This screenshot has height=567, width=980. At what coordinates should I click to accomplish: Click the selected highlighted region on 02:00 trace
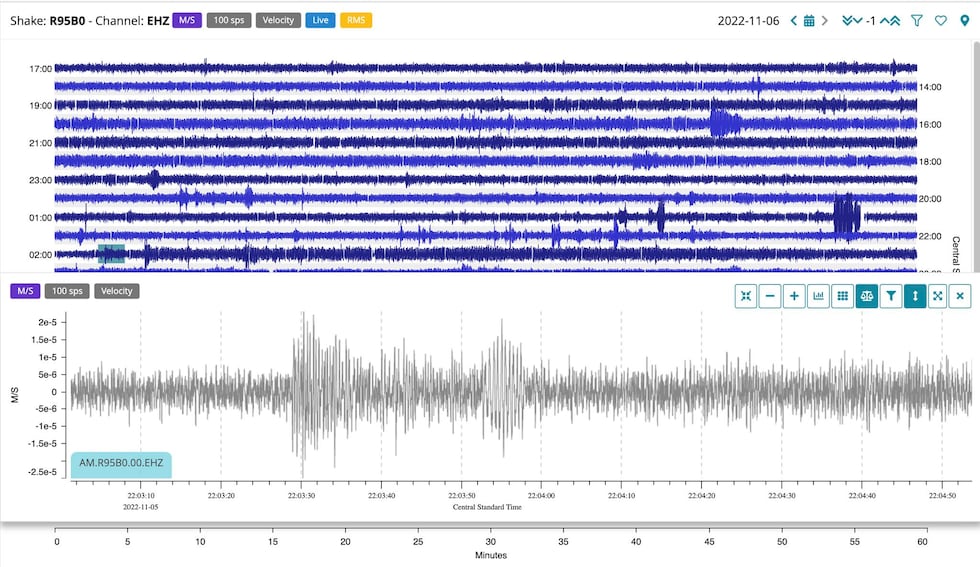click(111, 254)
